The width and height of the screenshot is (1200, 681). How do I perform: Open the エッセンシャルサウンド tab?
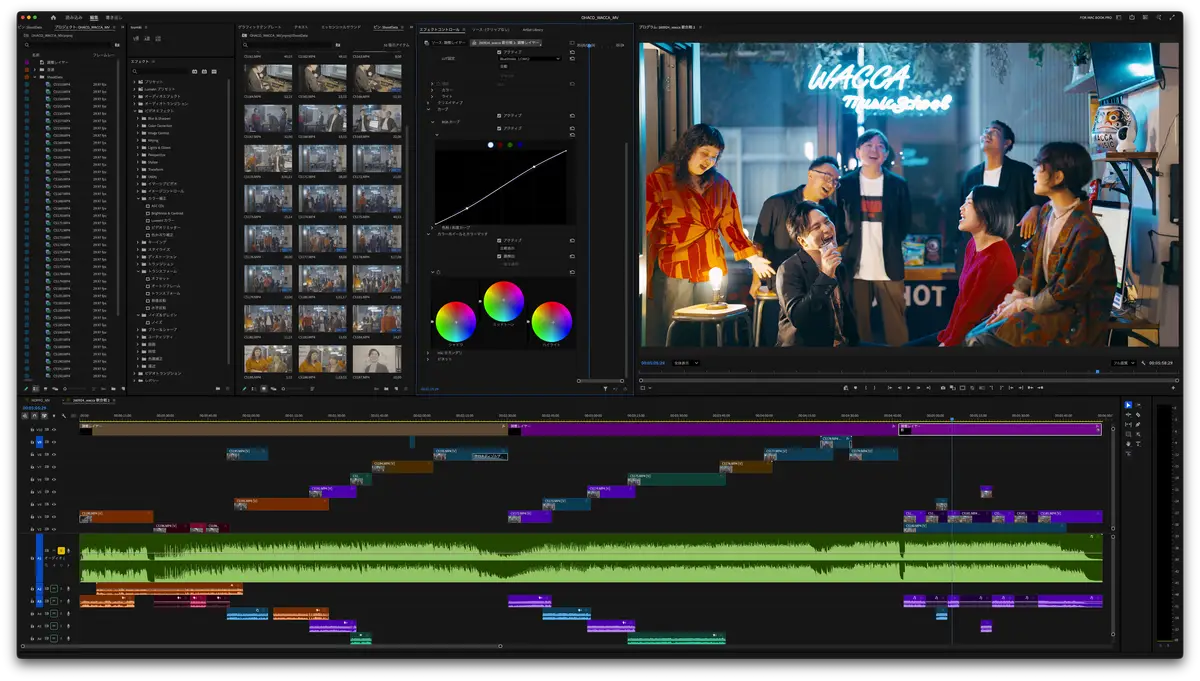pos(341,27)
